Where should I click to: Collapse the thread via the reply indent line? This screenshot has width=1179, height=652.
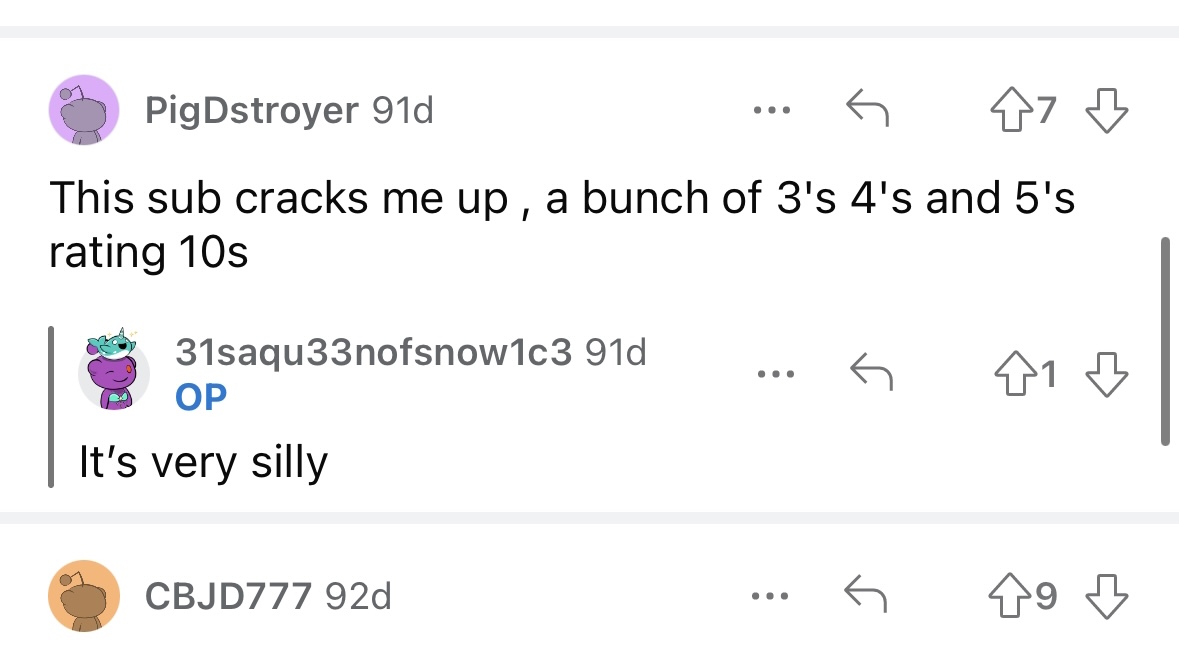pyautogui.click(x=52, y=408)
